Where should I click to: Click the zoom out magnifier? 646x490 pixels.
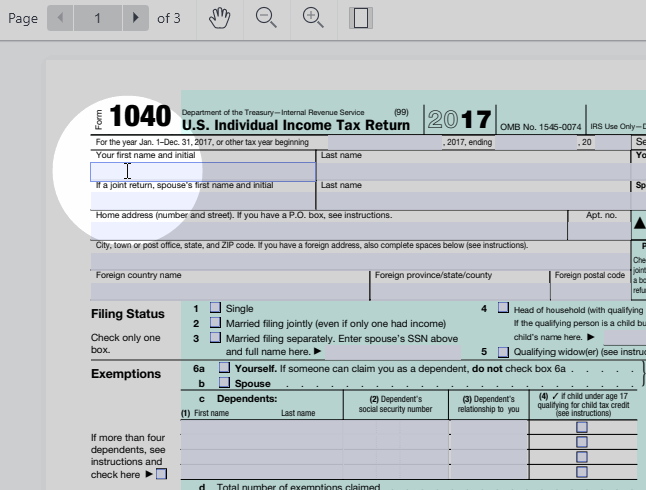pyautogui.click(x=266, y=18)
